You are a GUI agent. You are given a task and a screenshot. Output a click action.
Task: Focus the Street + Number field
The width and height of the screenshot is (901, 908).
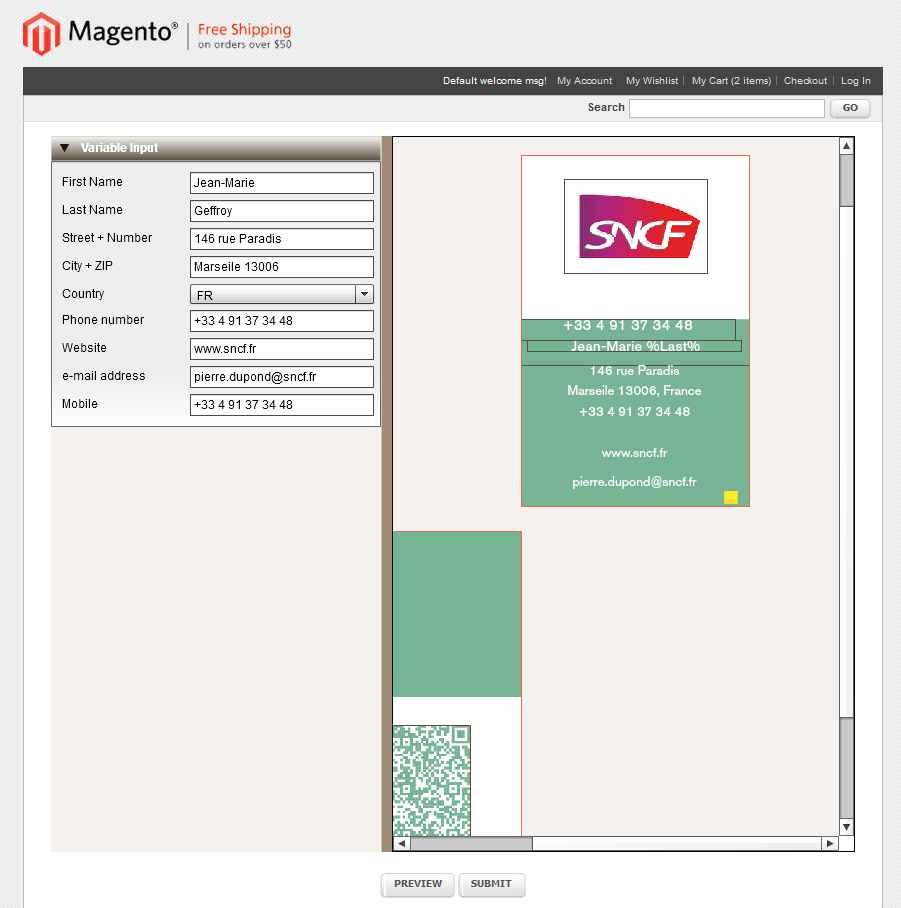coord(281,239)
